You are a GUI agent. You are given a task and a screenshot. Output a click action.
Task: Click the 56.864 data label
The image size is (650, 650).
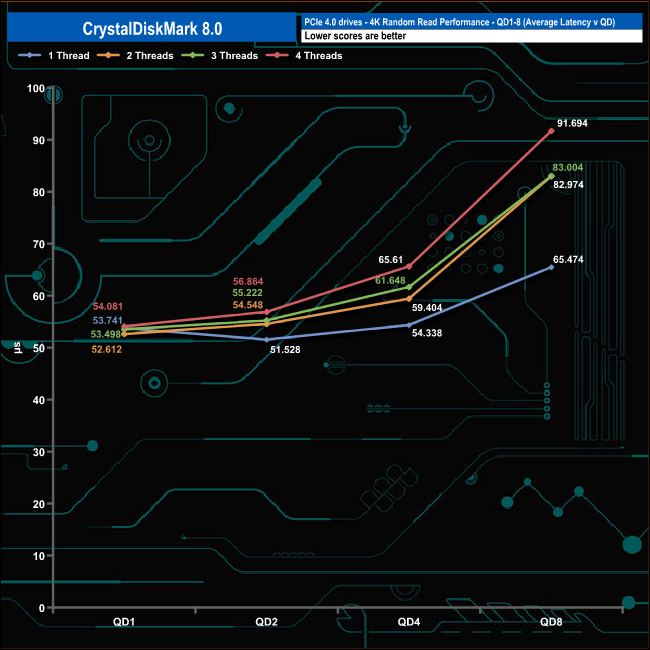(x=248, y=281)
